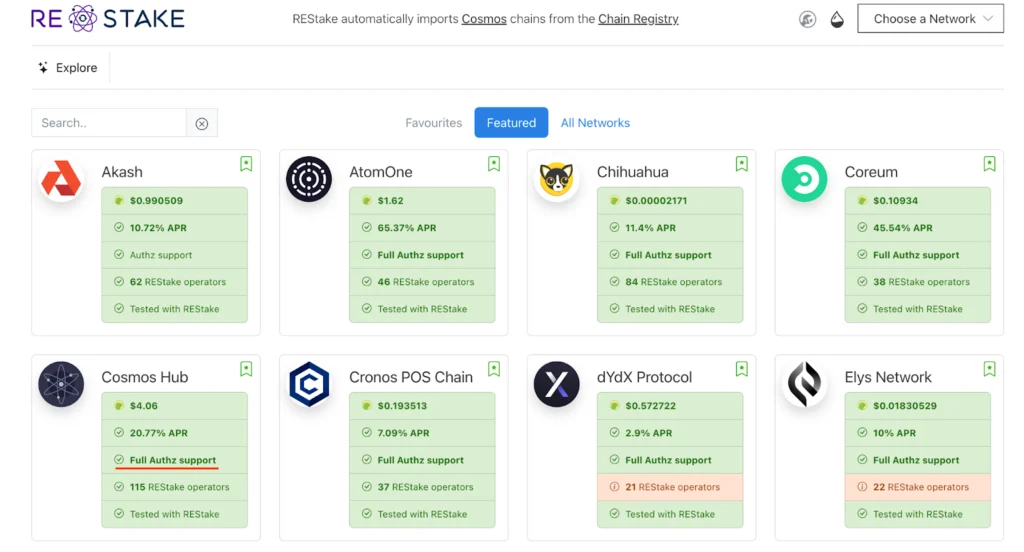Viewport: 1024px width, 552px height.
Task: Toggle the favourite bookmark on Akash card
Action: 246,164
